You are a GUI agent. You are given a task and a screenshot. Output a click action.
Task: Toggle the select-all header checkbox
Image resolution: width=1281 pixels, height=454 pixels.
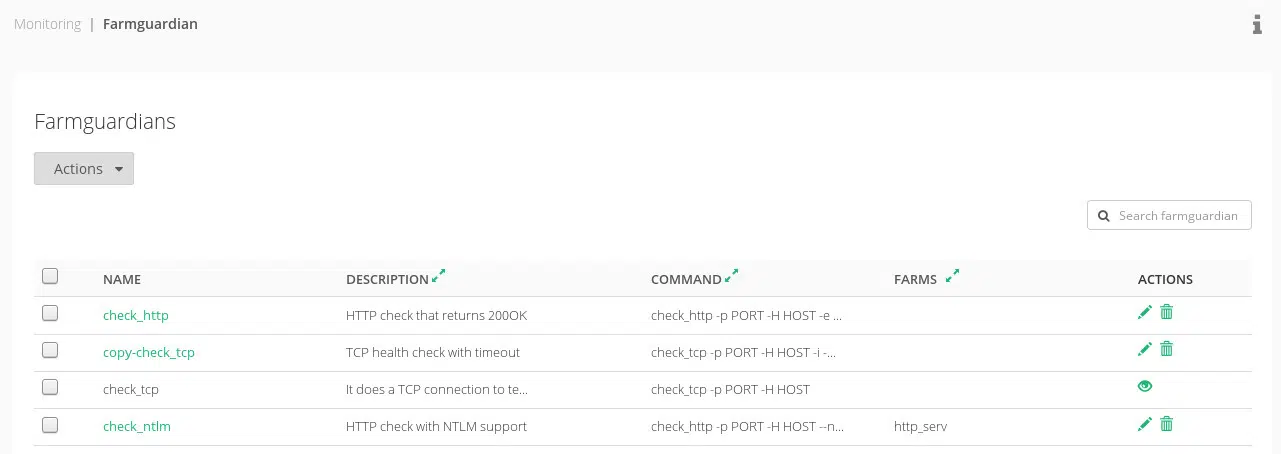point(50,277)
